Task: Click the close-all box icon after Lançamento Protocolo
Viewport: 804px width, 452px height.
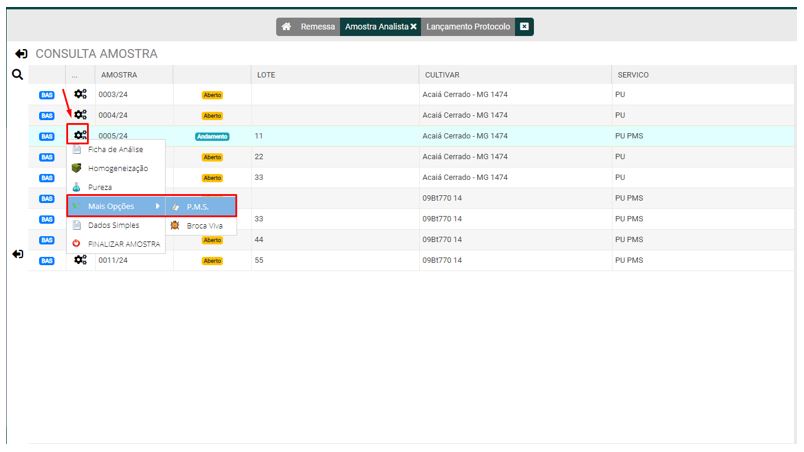Action: click(525, 27)
